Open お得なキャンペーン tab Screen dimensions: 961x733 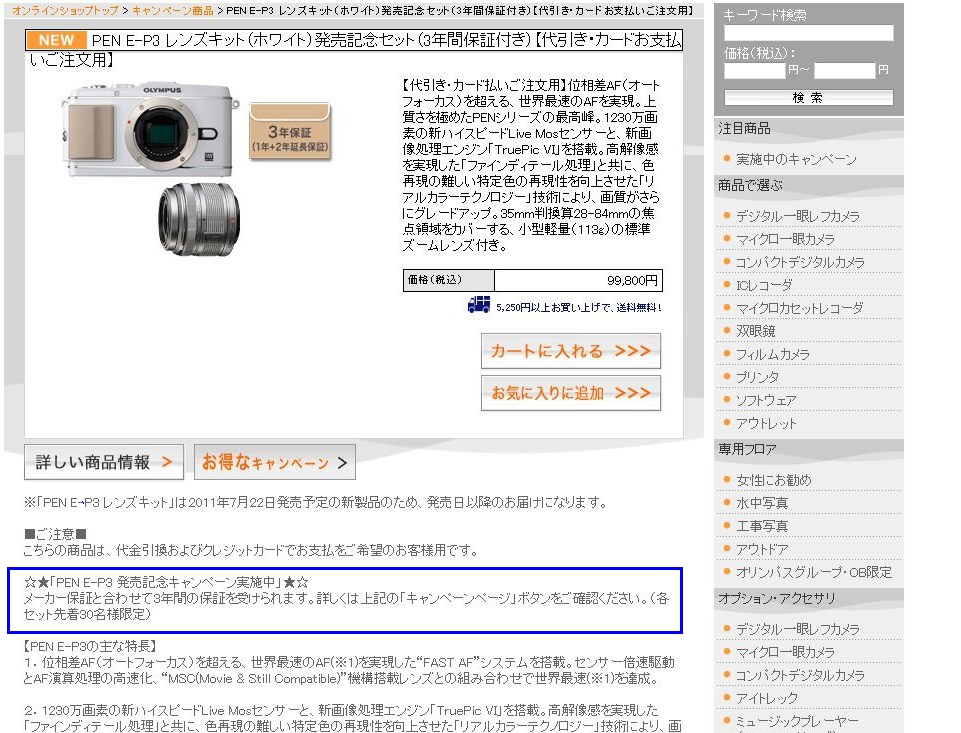coord(275,462)
